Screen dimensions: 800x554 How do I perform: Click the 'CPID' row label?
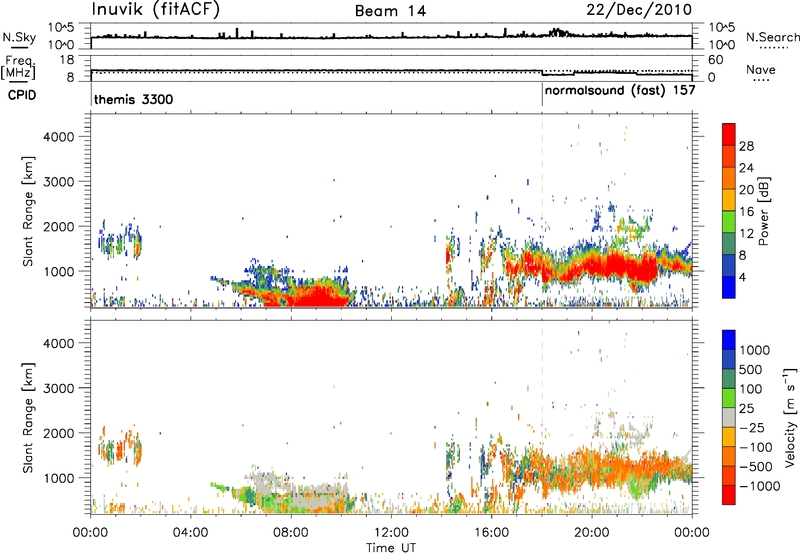tap(21, 95)
